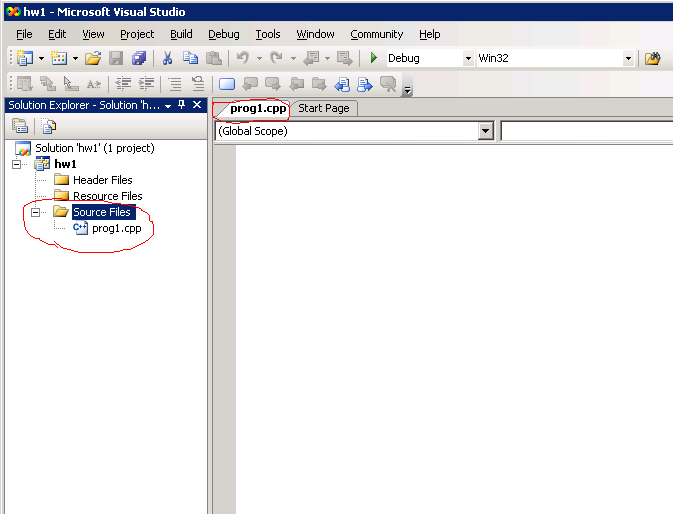Click the Paste clipboard icon

pos(213,58)
